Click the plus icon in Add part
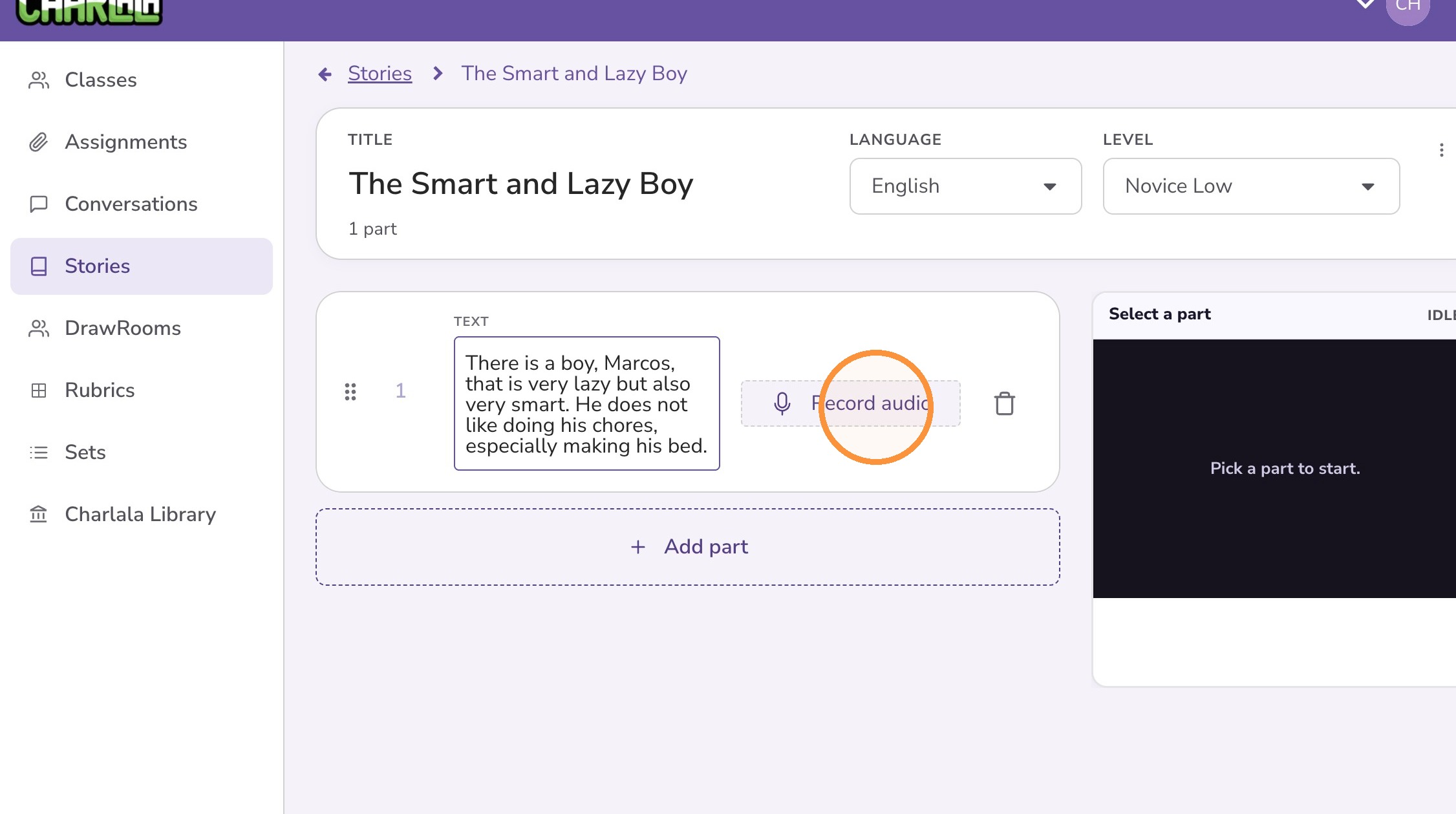The image size is (1456, 814). [638, 547]
